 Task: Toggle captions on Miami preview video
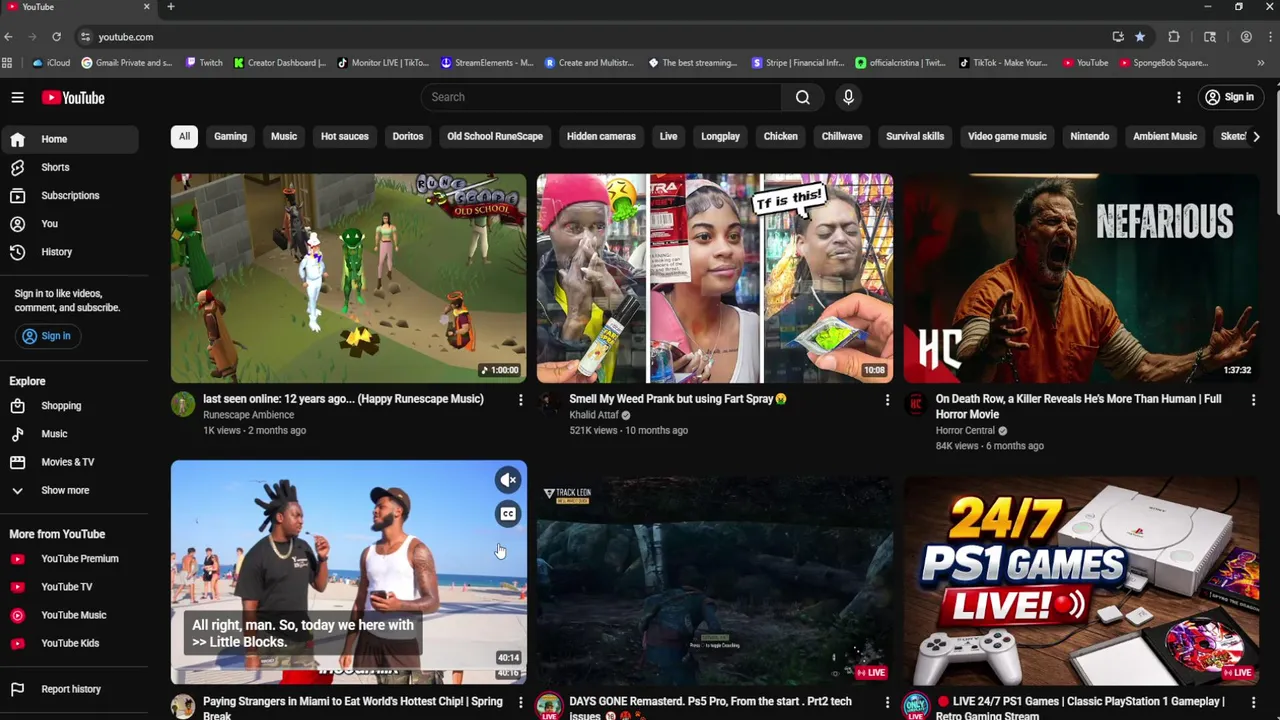coord(508,514)
